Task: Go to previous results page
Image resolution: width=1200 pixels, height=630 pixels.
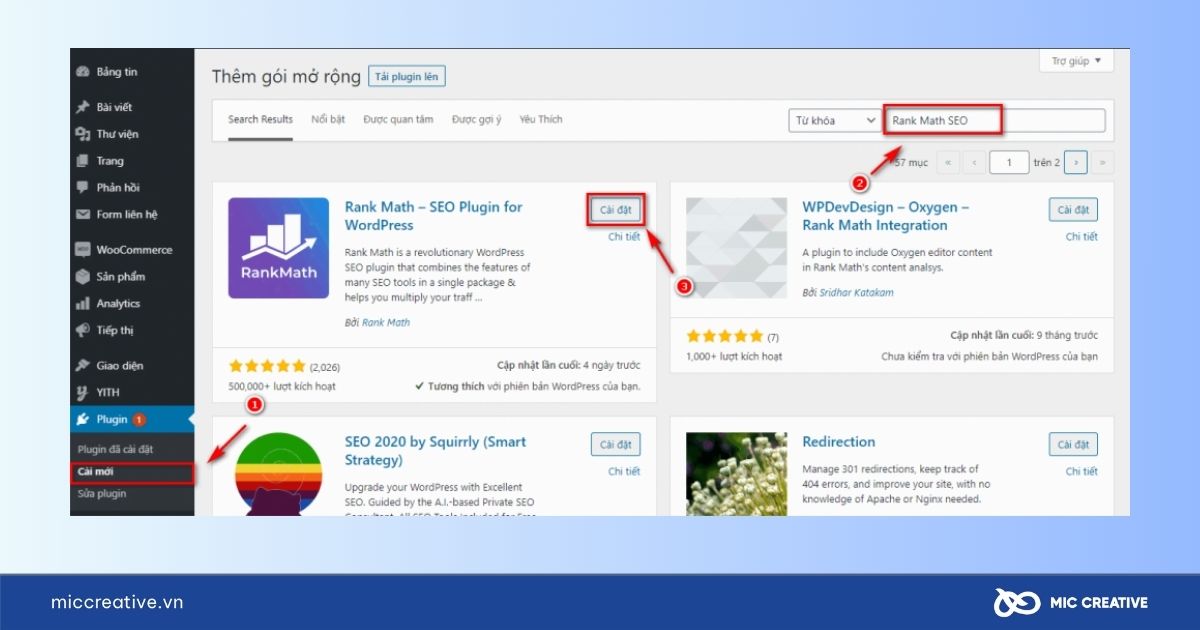Action: pos(973,162)
